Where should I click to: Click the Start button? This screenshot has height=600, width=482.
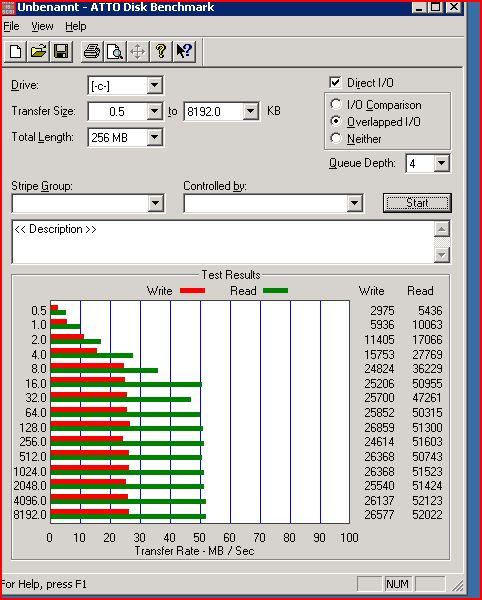coord(417,203)
